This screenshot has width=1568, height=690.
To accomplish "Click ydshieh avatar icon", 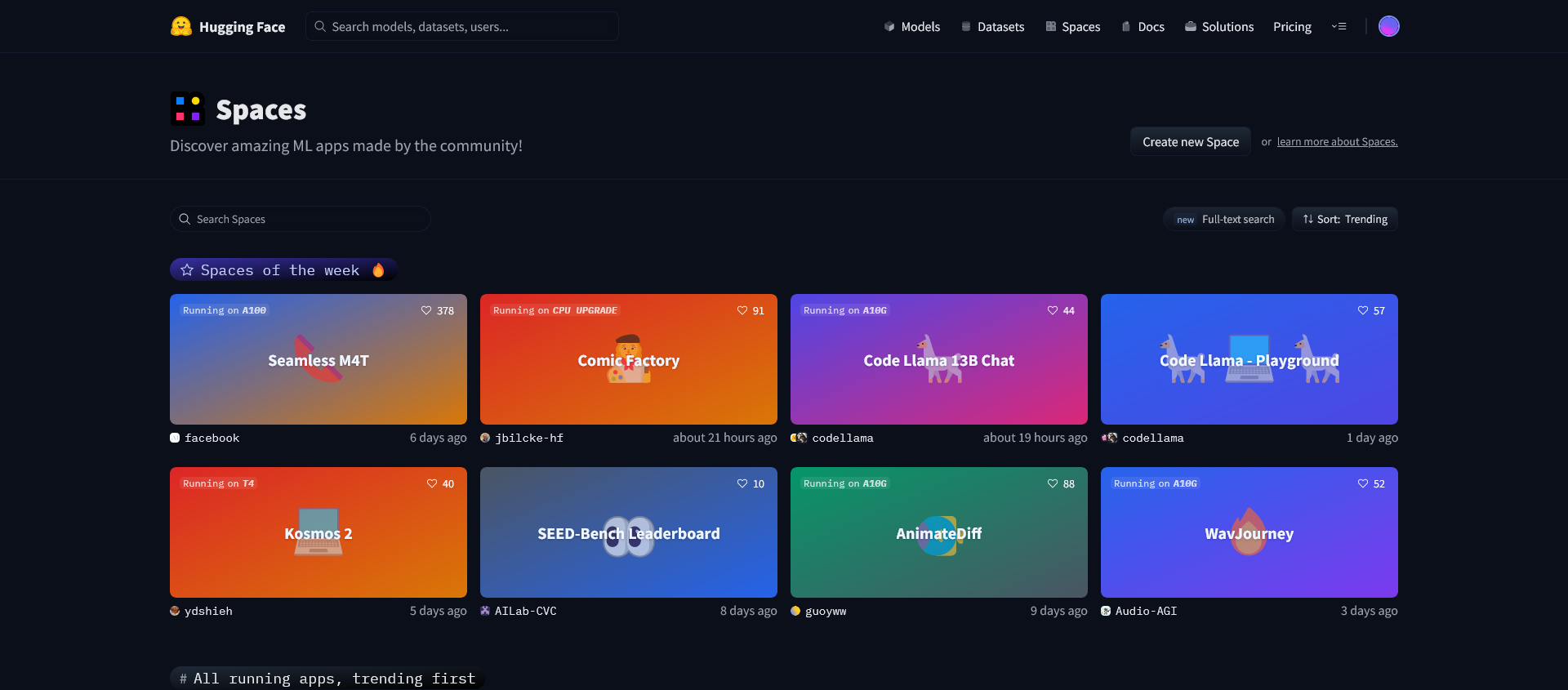I will pyautogui.click(x=175, y=611).
